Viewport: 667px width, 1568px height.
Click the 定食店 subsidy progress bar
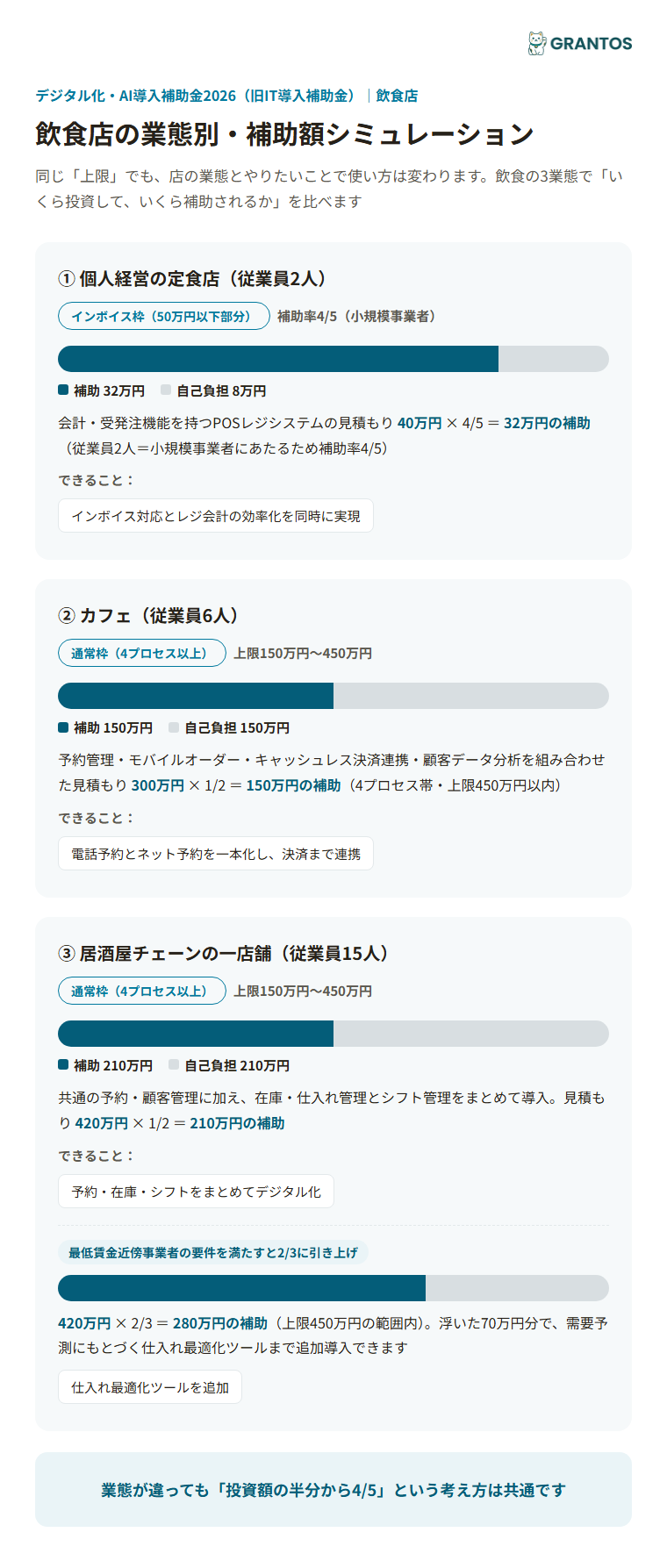pyautogui.click(x=333, y=359)
